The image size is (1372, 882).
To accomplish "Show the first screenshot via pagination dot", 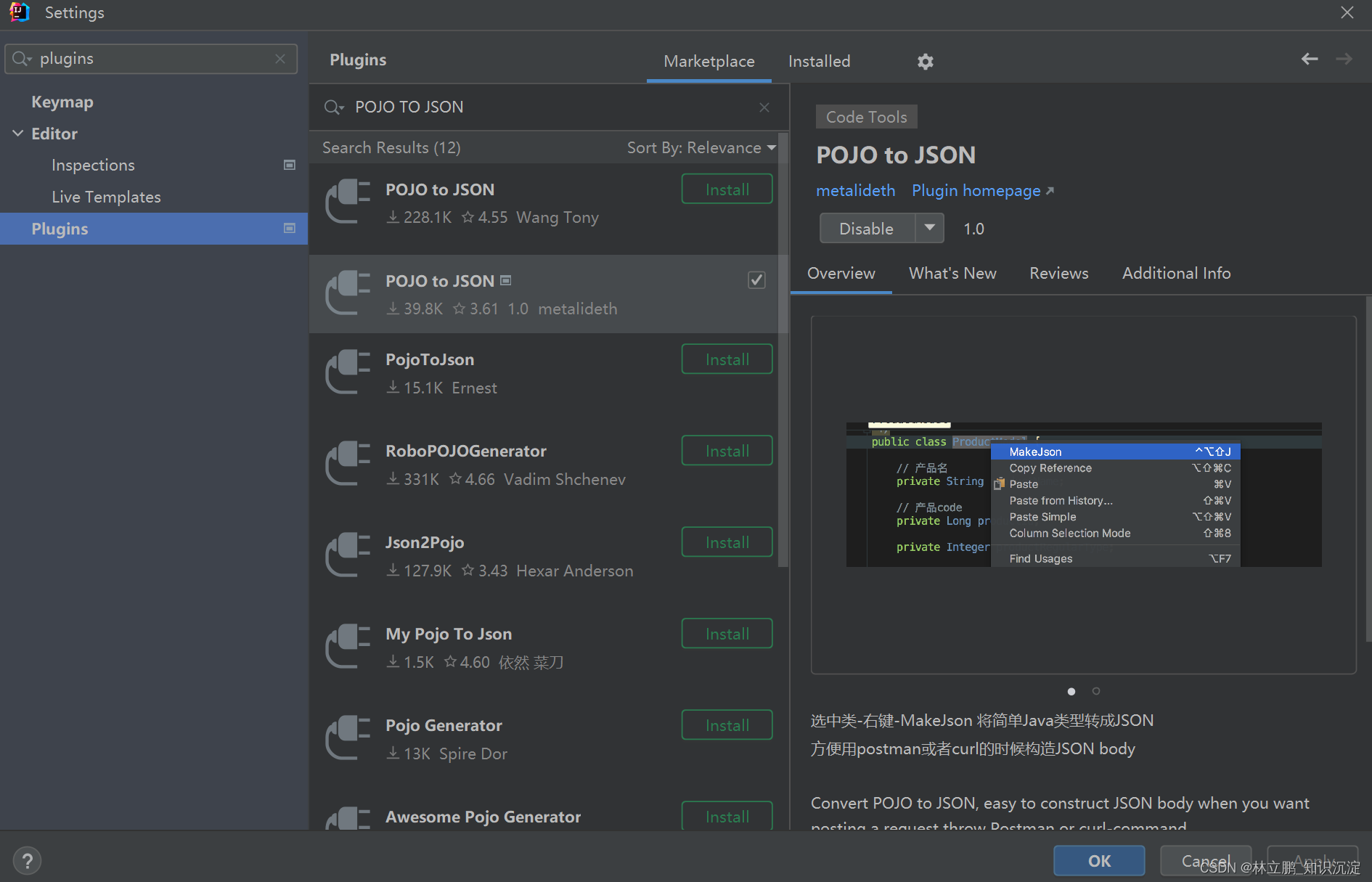I will click(x=1071, y=691).
